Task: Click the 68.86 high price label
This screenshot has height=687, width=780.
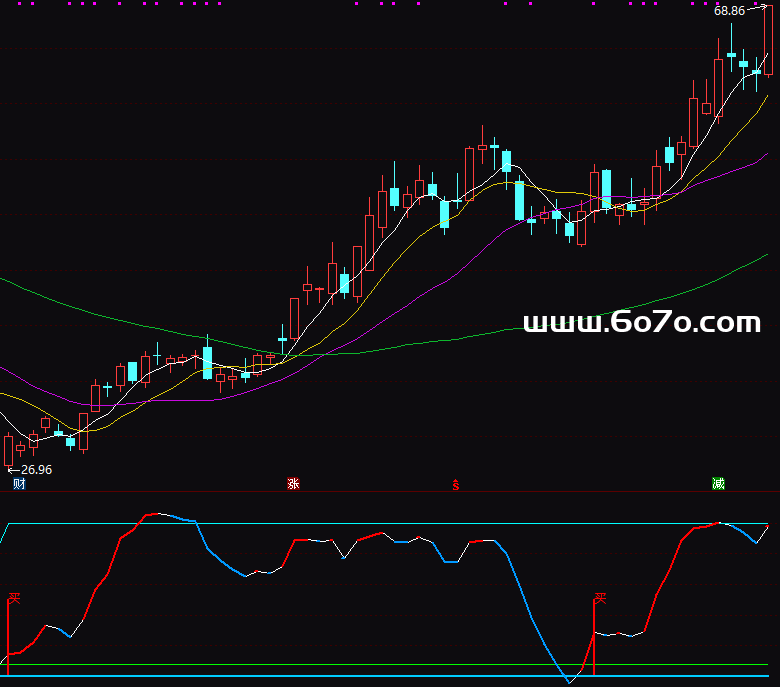Action: click(729, 11)
